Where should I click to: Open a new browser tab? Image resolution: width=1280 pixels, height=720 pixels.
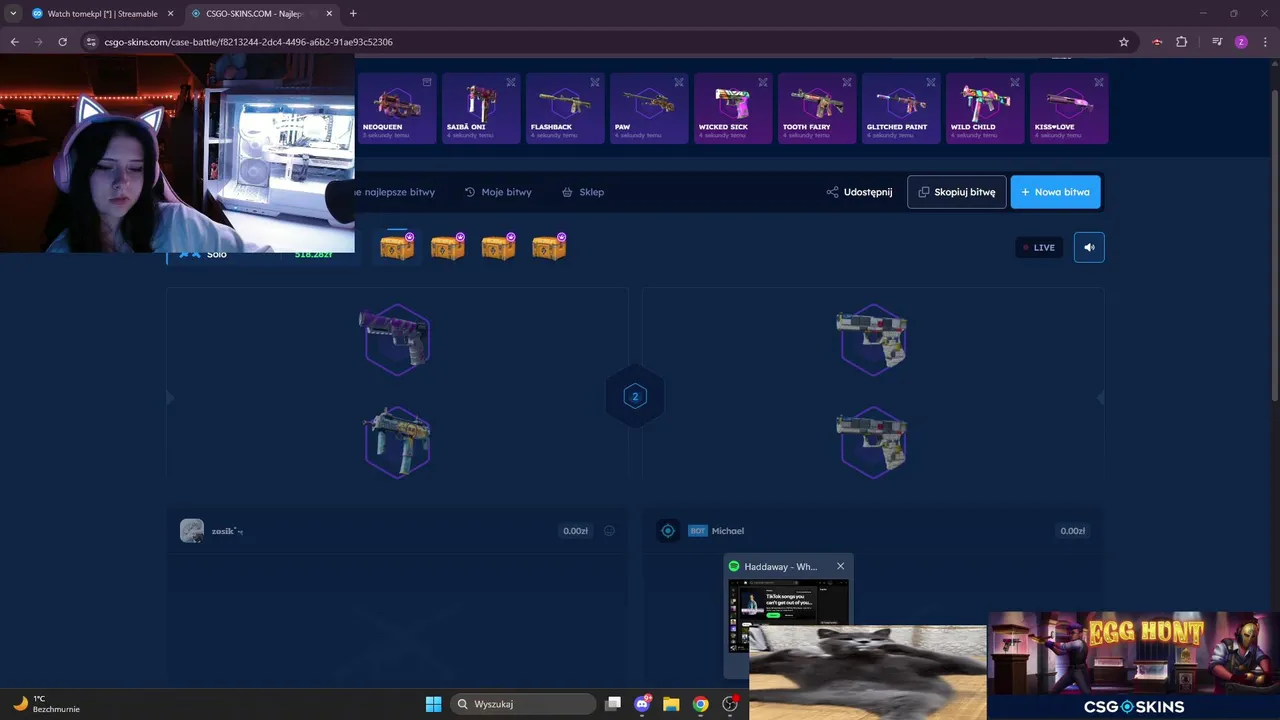click(x=353, y=14)
